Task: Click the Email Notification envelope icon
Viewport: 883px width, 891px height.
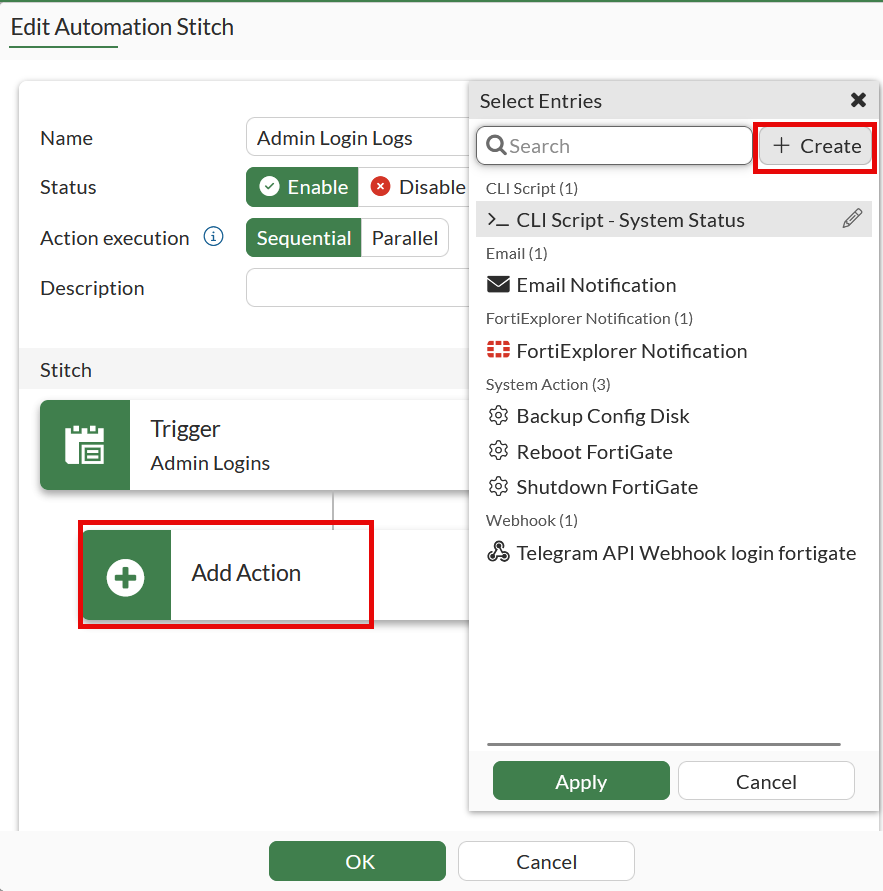Action: click(x=498, y=285)
